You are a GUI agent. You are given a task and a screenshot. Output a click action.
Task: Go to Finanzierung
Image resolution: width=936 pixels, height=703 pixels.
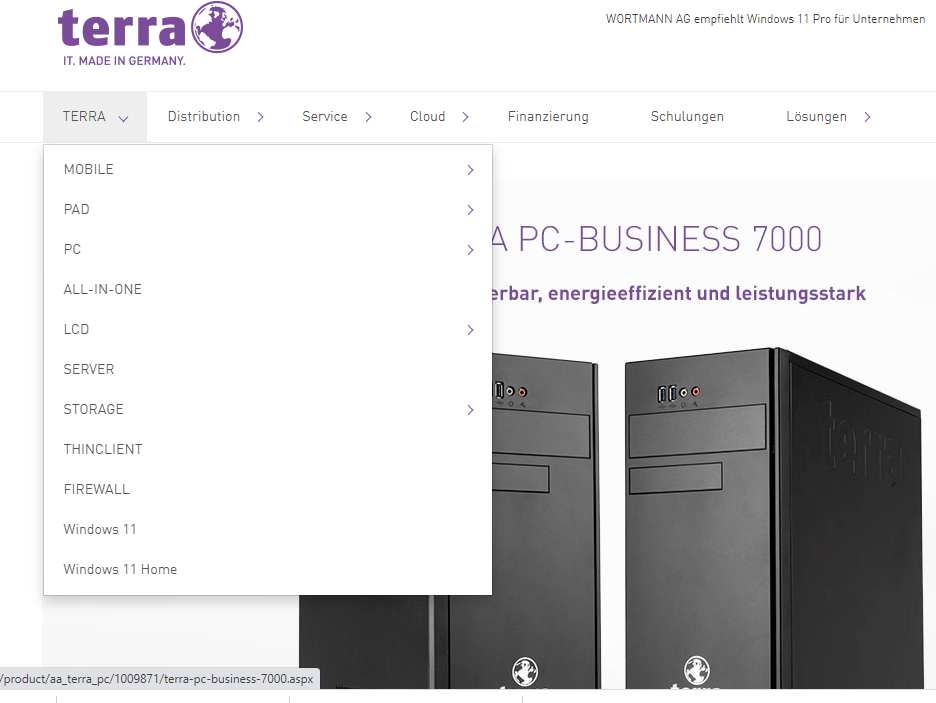pyautogui.click(x=548, y=116)
